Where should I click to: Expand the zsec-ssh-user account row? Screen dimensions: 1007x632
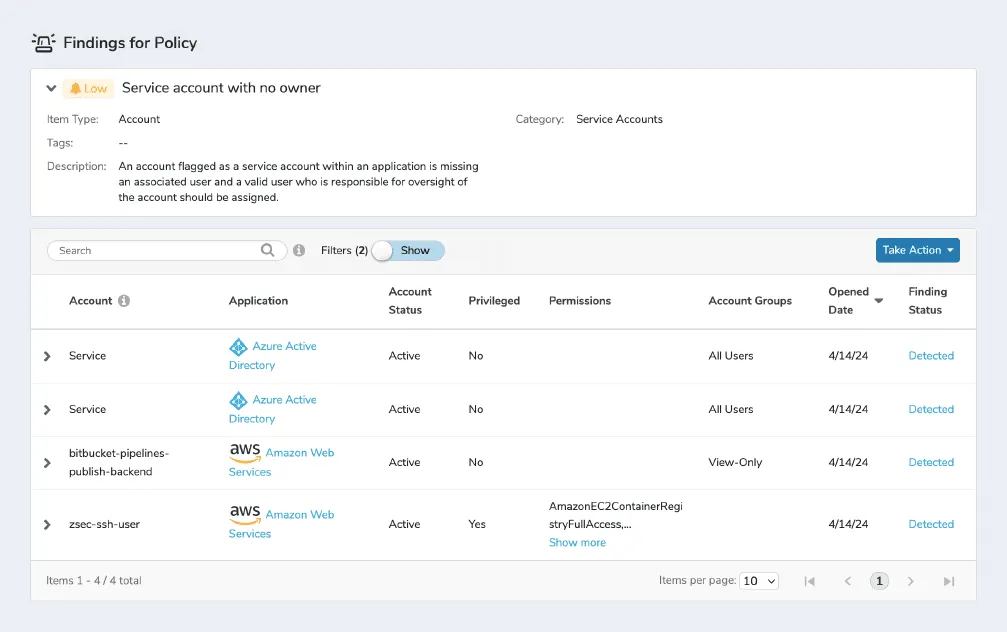47,525
